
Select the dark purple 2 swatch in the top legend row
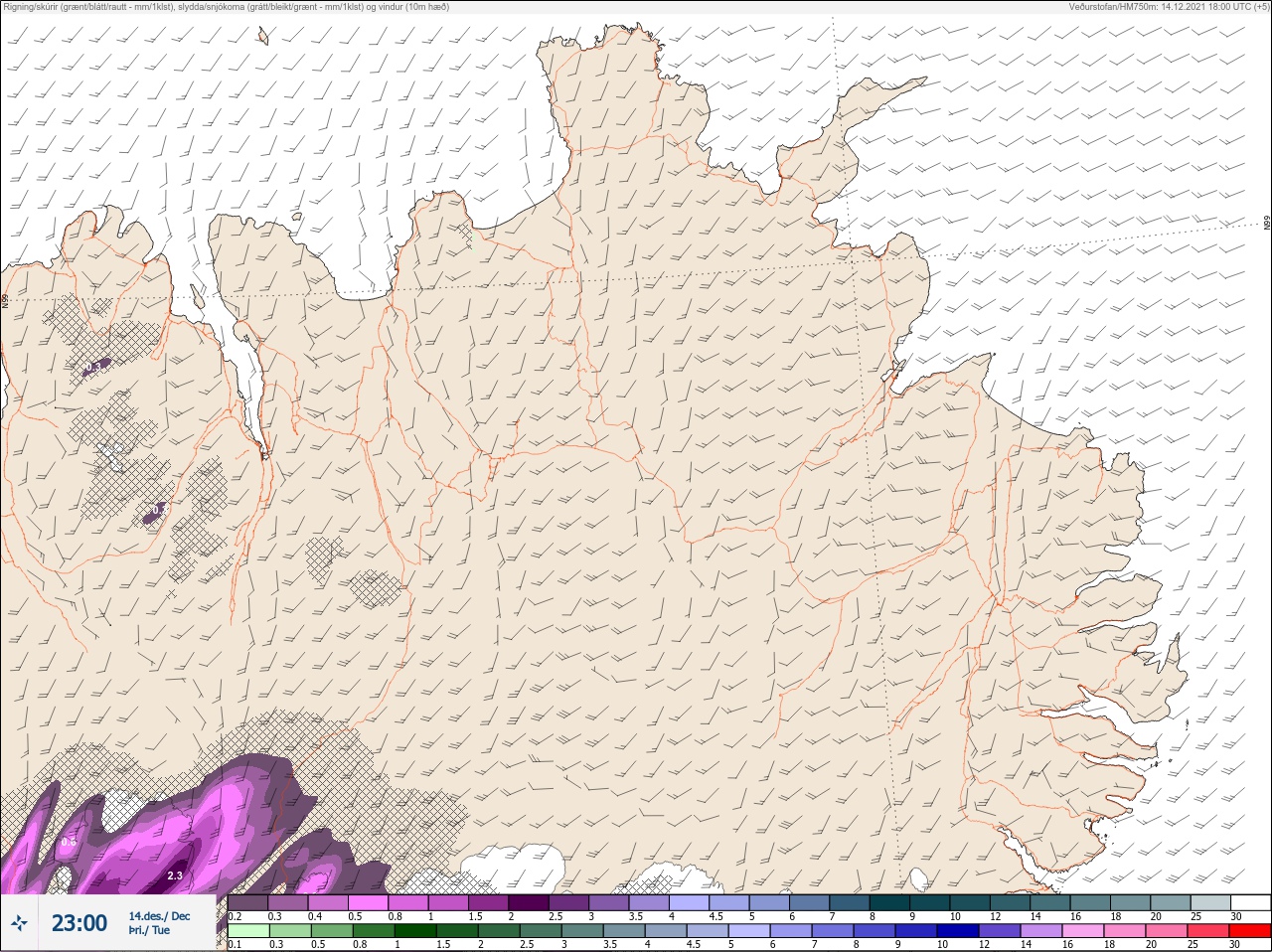529,902
